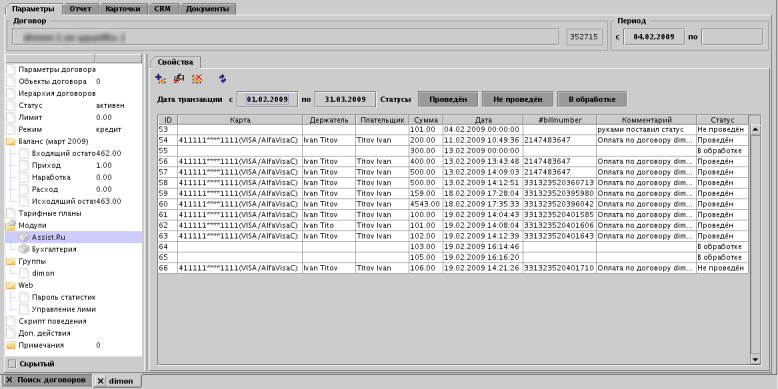
Task: Toggle the Скрытый checkbox
Action: click(12, 364)
